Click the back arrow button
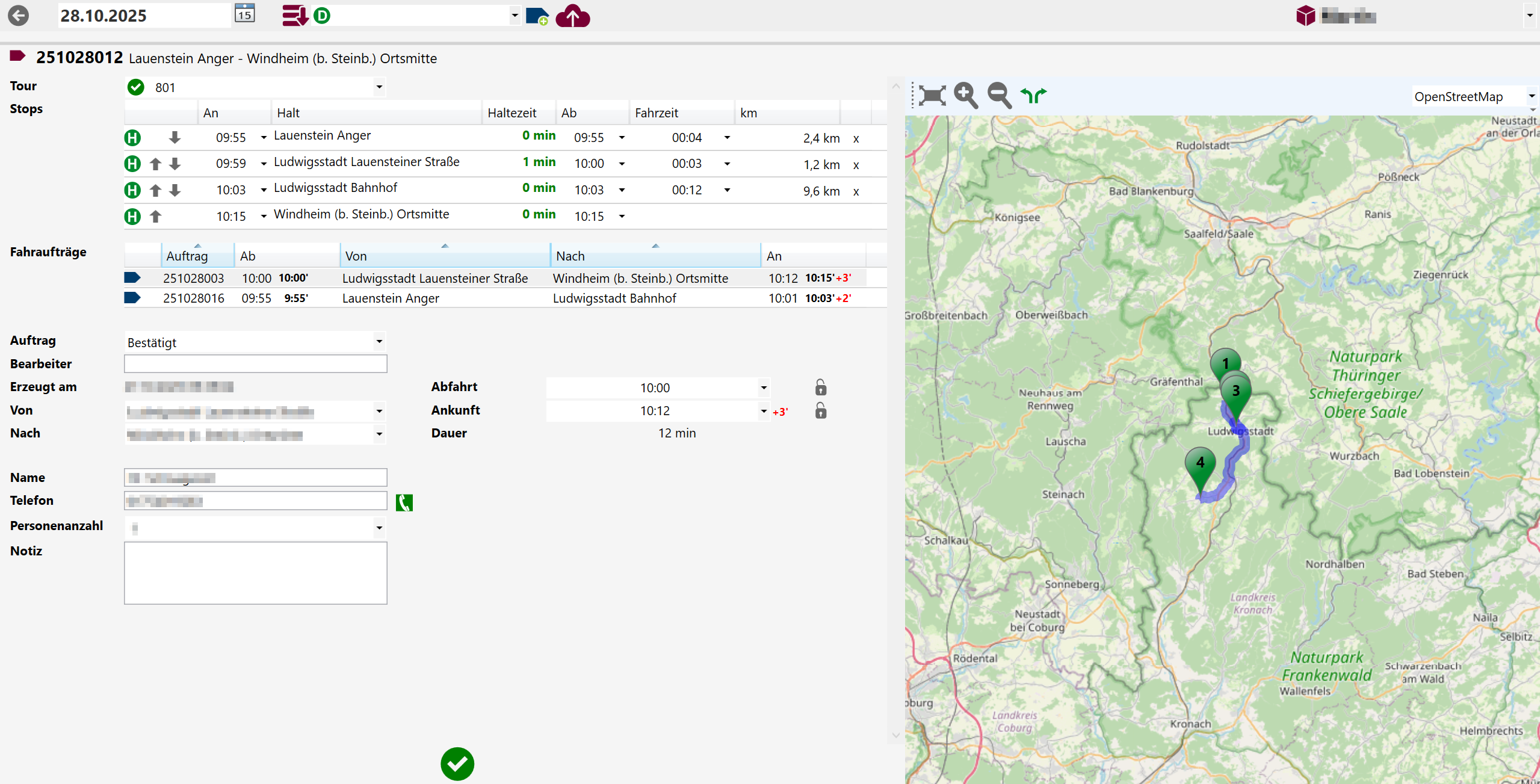 pos(18,16)
